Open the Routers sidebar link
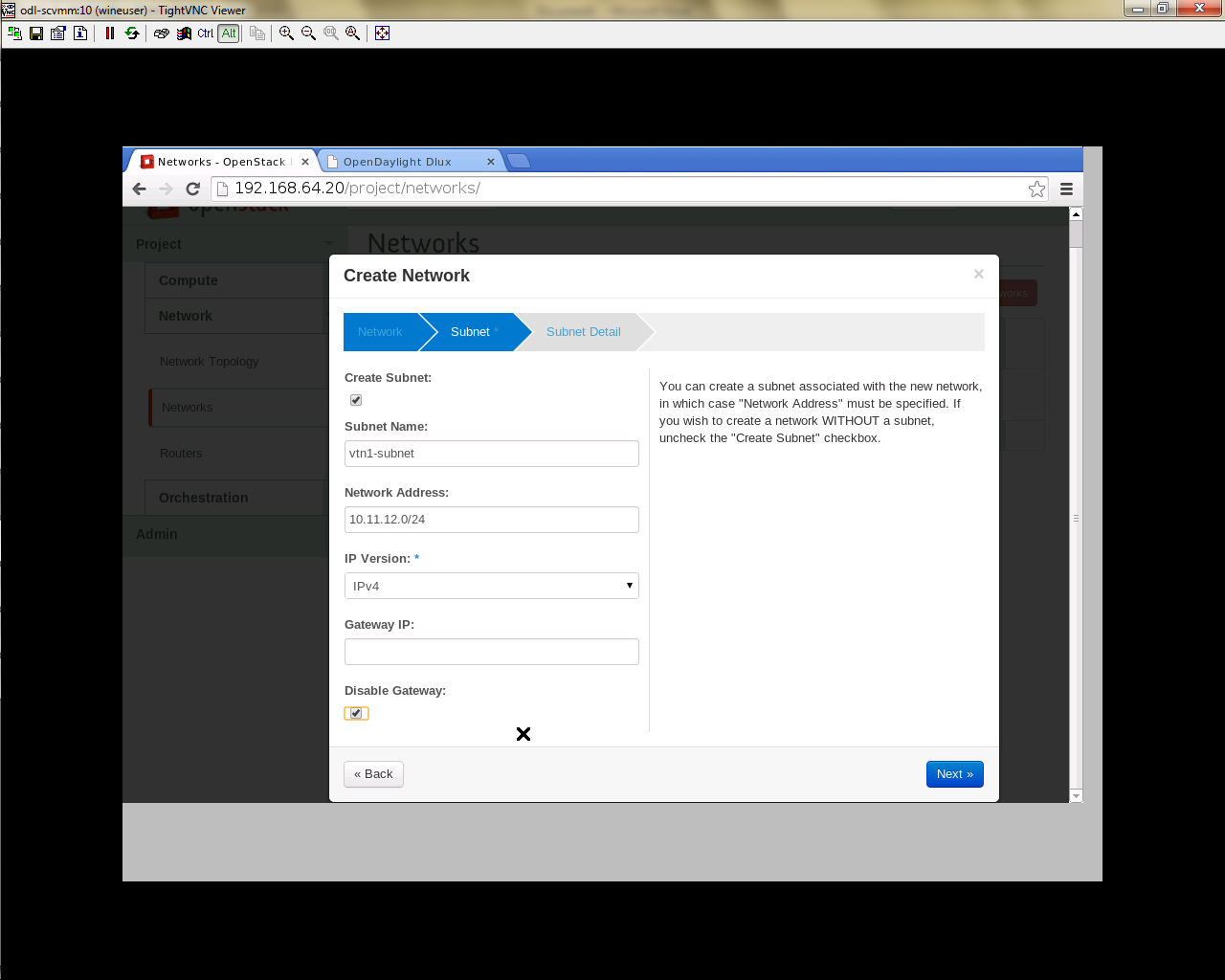This screenshot has height=980, width=1225. point(181,454)
